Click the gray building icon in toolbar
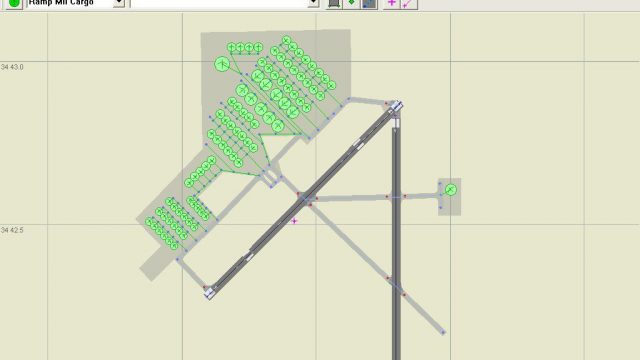The image size is (640, 360). point(334,3)
